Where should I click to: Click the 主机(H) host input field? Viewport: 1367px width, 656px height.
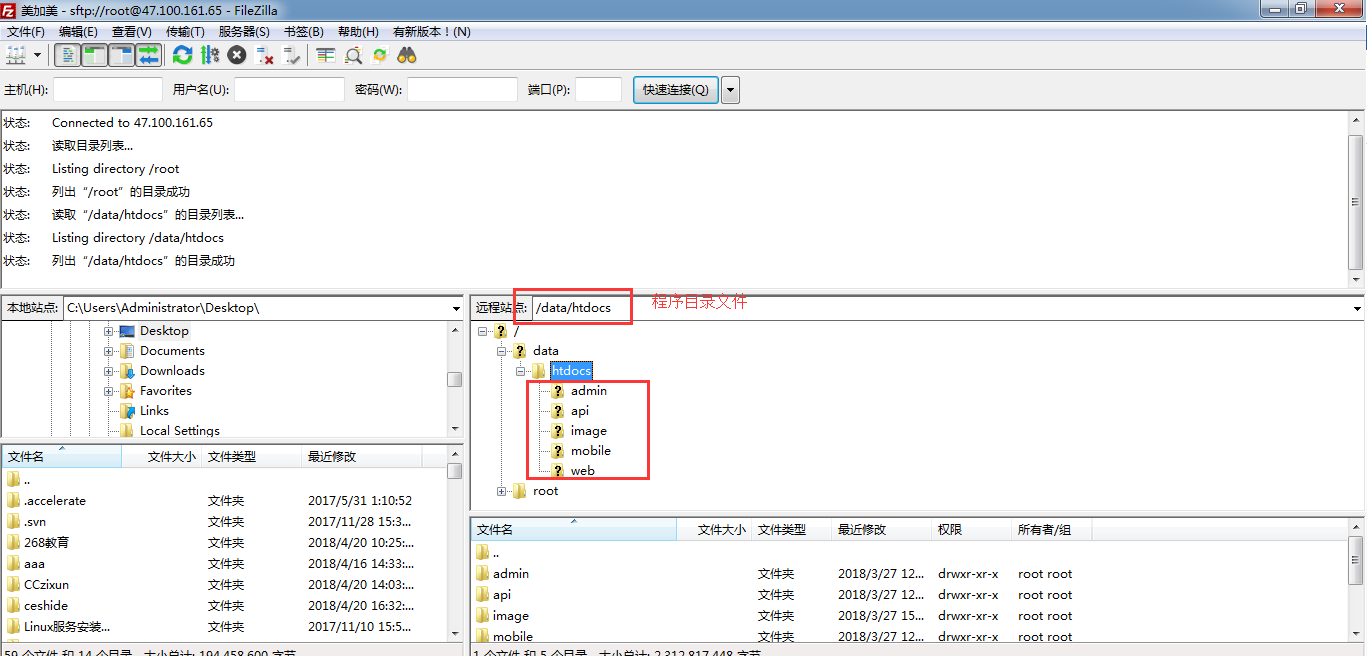coord(108,90)
